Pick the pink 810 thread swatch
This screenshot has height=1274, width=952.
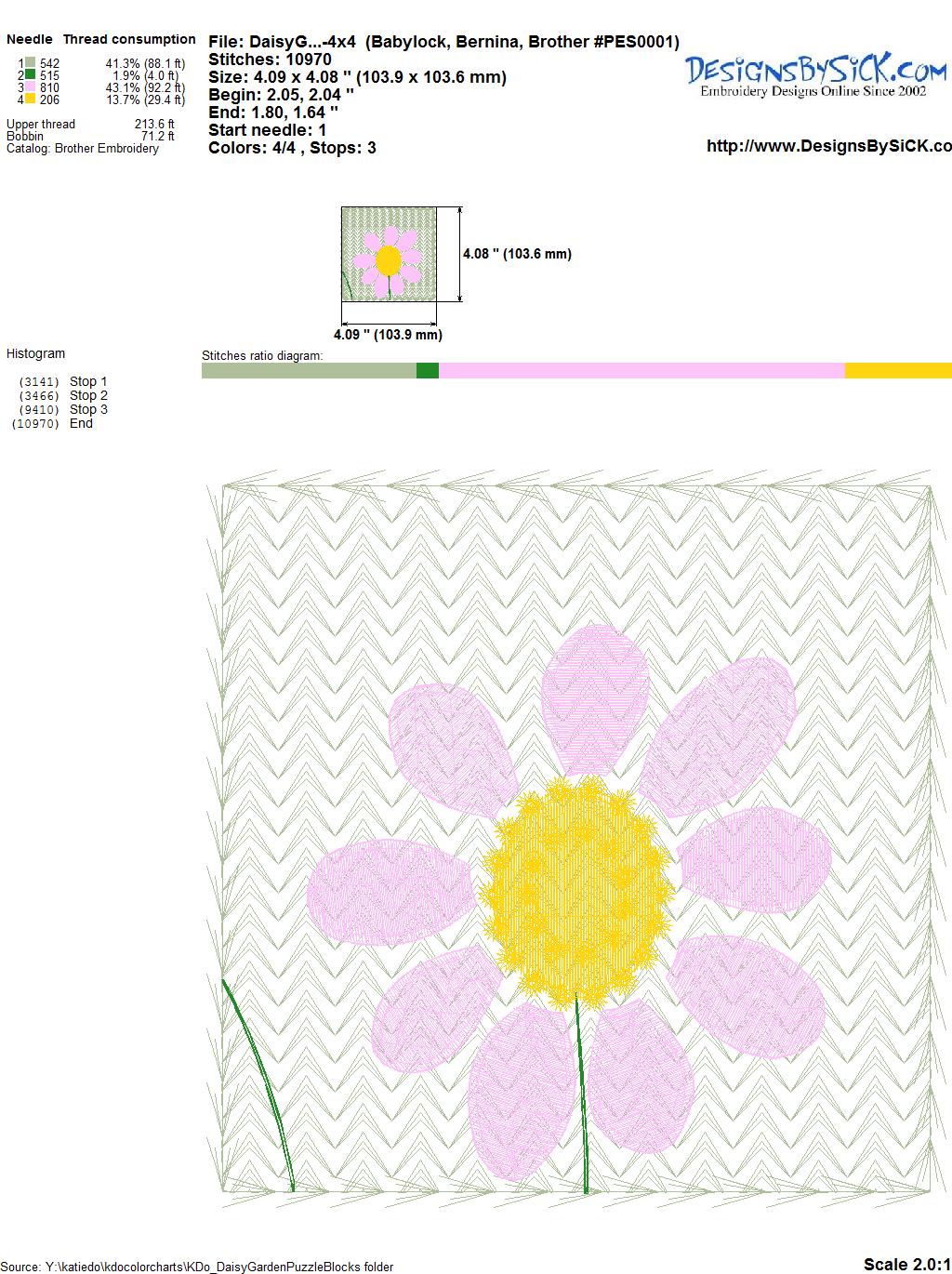(31, 86)
